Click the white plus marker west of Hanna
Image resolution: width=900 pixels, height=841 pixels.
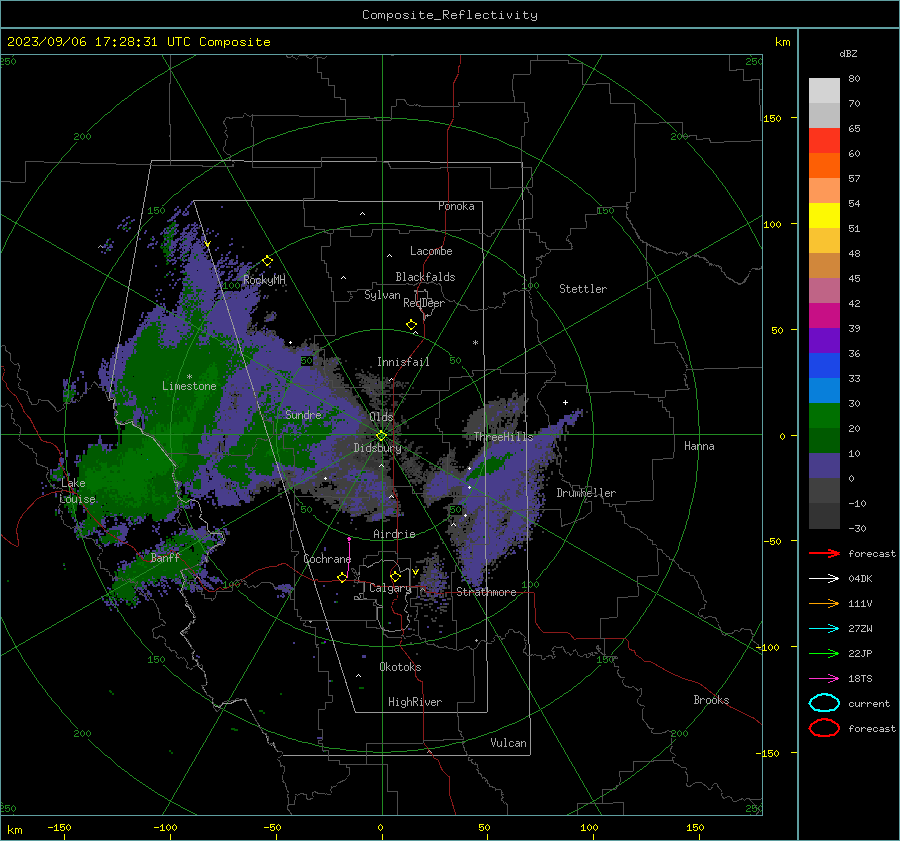tap(565, 402)
